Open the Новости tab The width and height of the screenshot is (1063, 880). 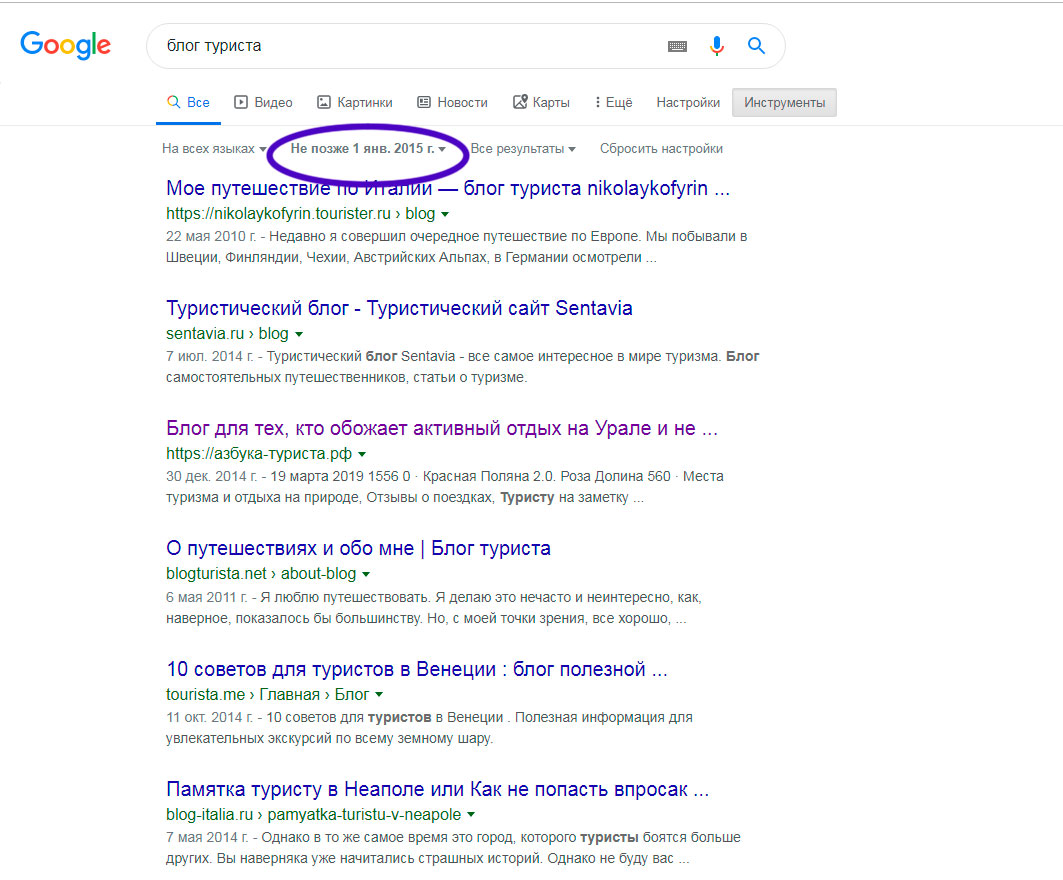pyautogui.click(x=453, y=102)
